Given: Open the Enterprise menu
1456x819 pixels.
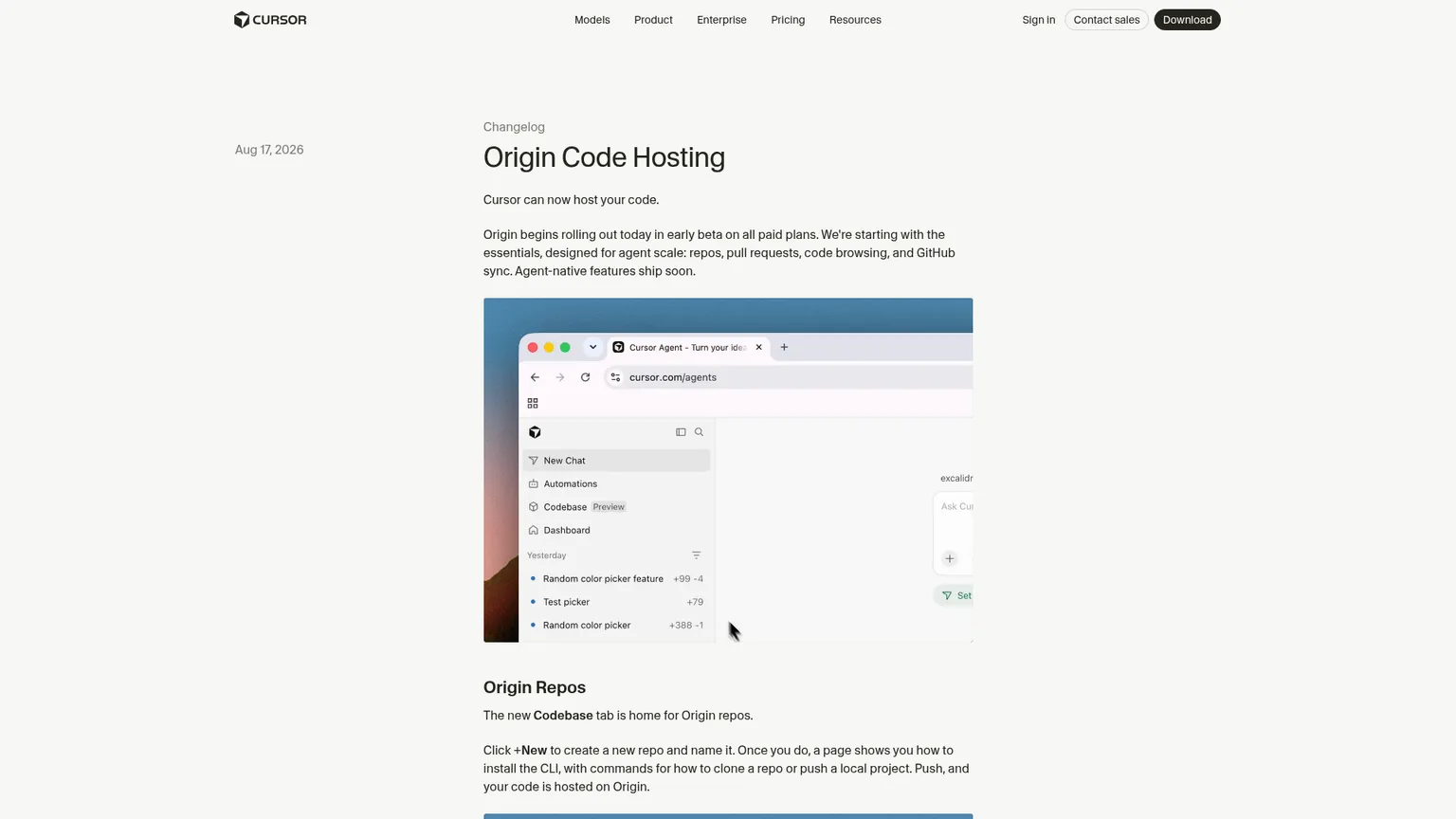Looking at the screenshot, I should [x=721, y=20].
